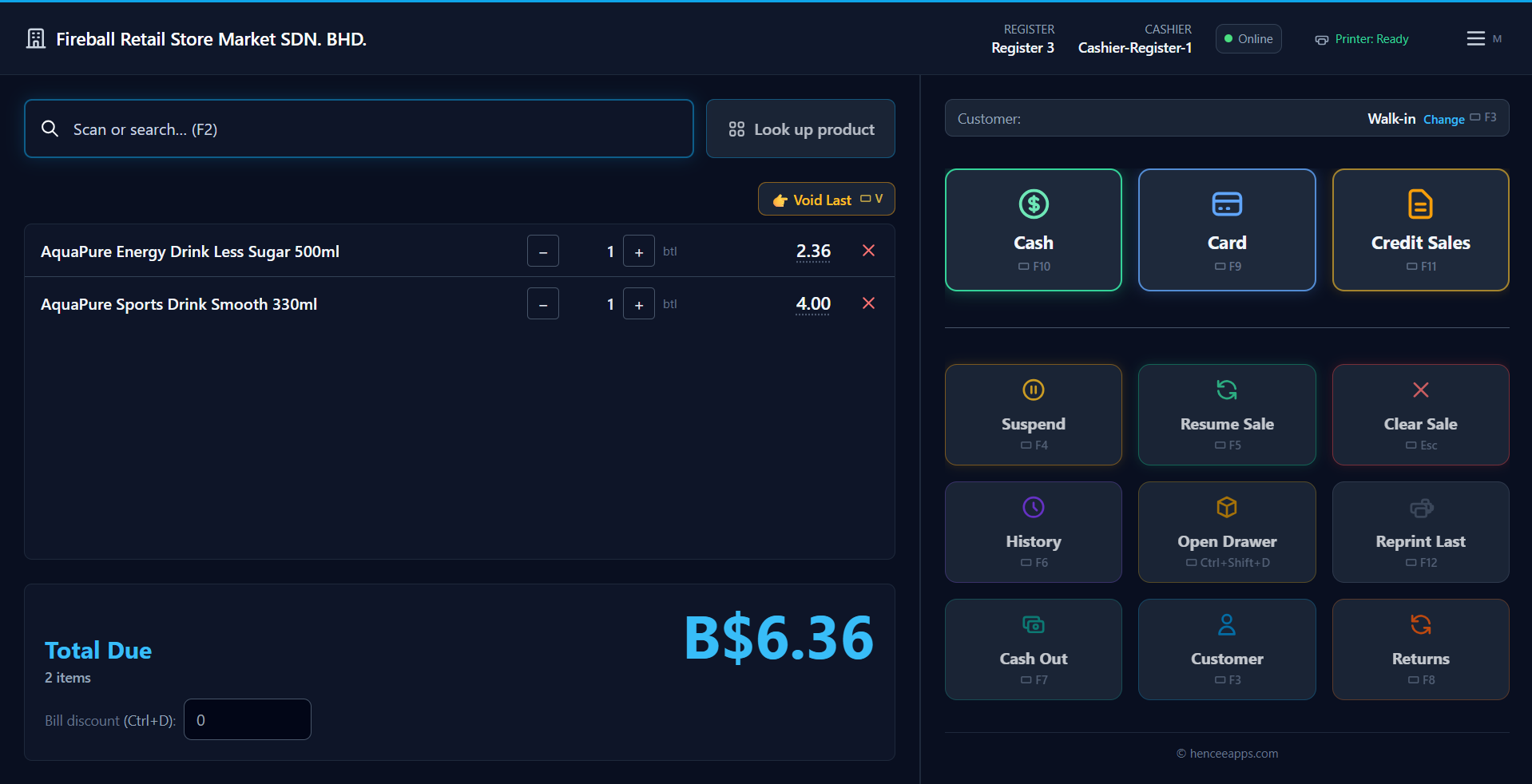Start a Returns transaction

[x=1419, y=649]
